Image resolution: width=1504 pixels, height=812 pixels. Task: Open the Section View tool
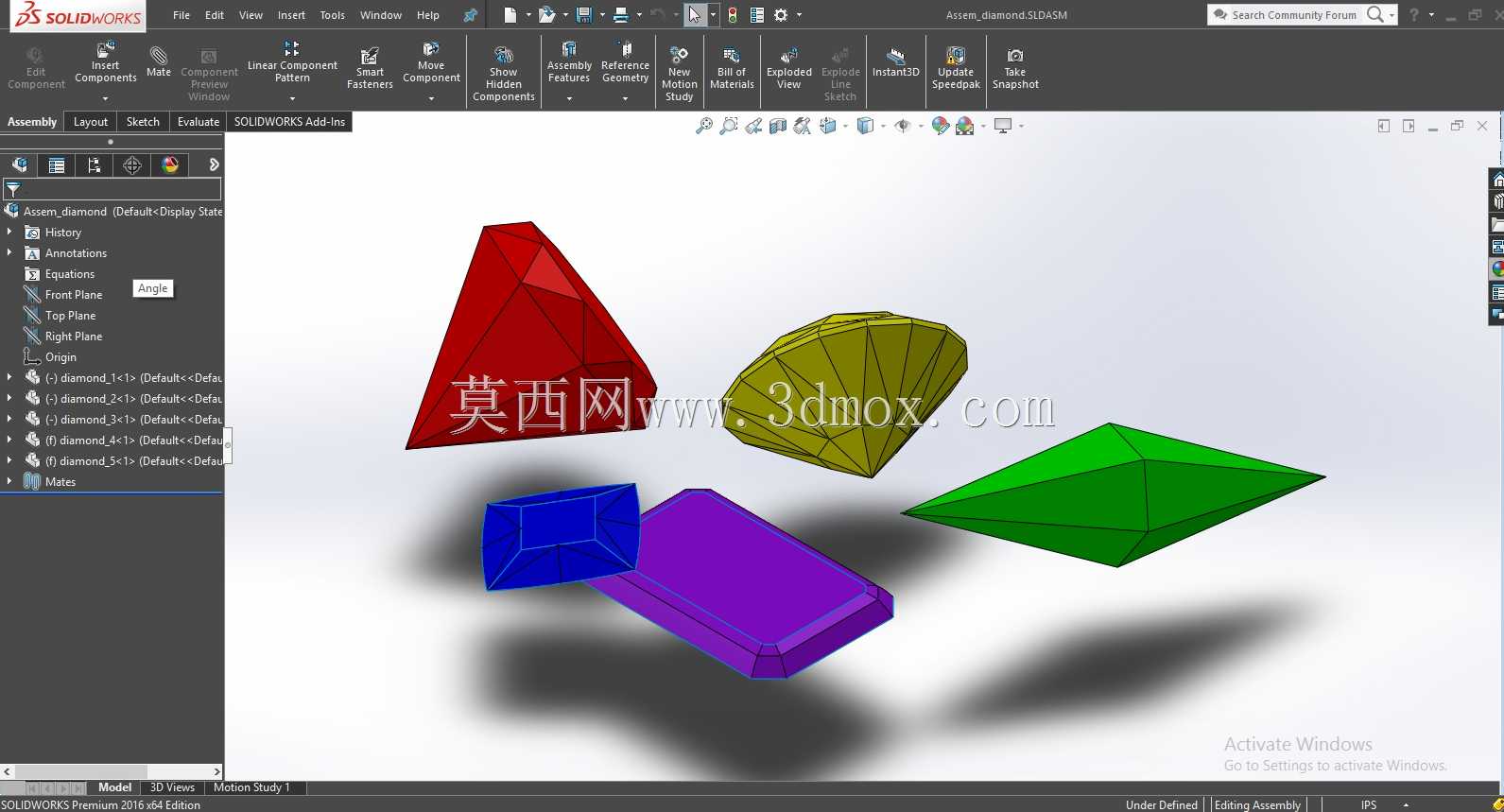click(778, 126)
